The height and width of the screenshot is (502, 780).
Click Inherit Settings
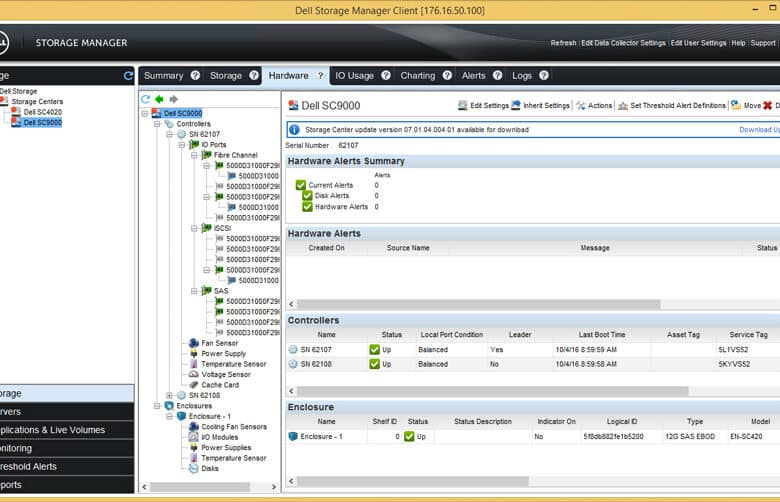pyautogui.click(x=541, y=105)
